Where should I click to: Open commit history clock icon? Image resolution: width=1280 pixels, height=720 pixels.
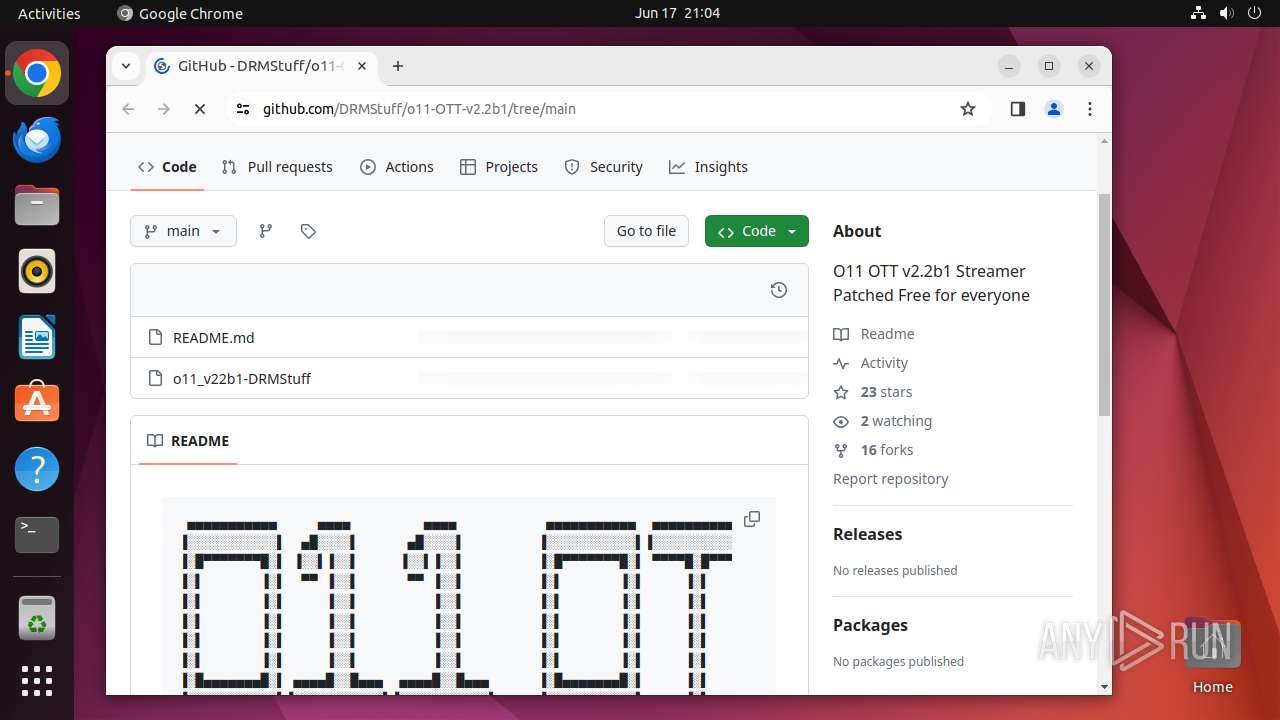click(x=779, y=290)
